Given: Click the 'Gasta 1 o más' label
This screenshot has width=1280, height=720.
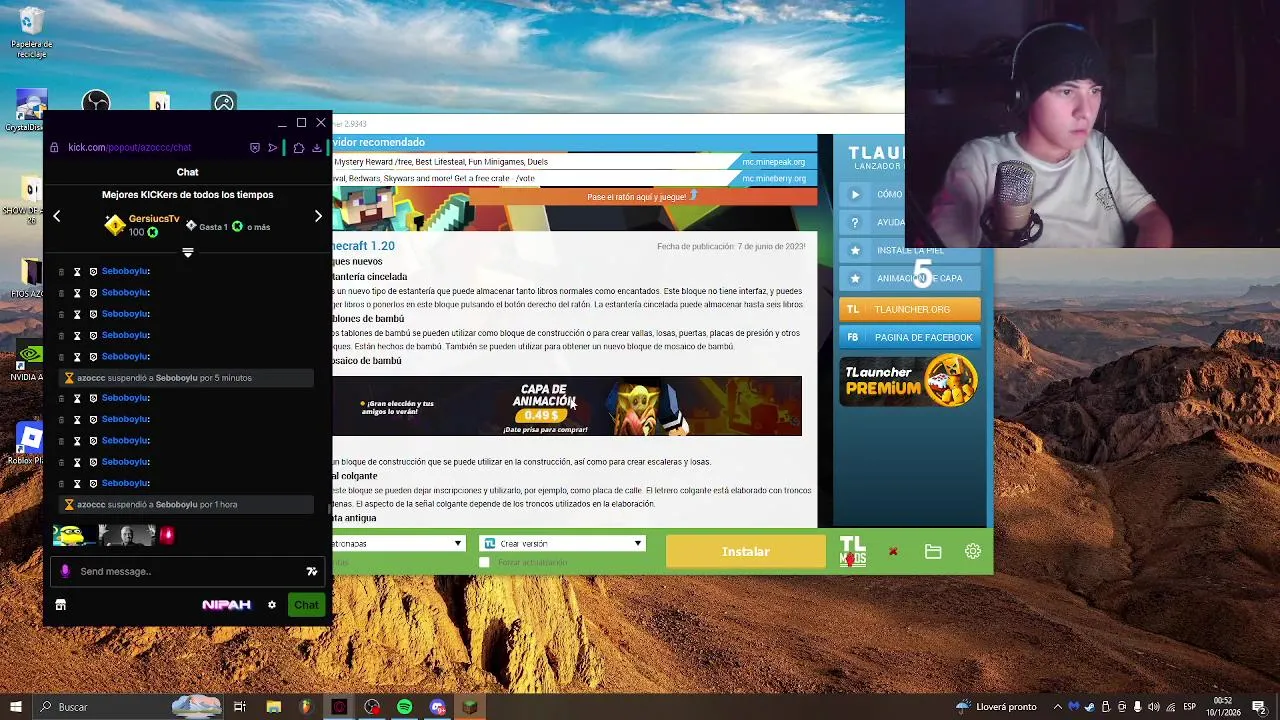Looking at the screenshot, I should click(228, 227).
